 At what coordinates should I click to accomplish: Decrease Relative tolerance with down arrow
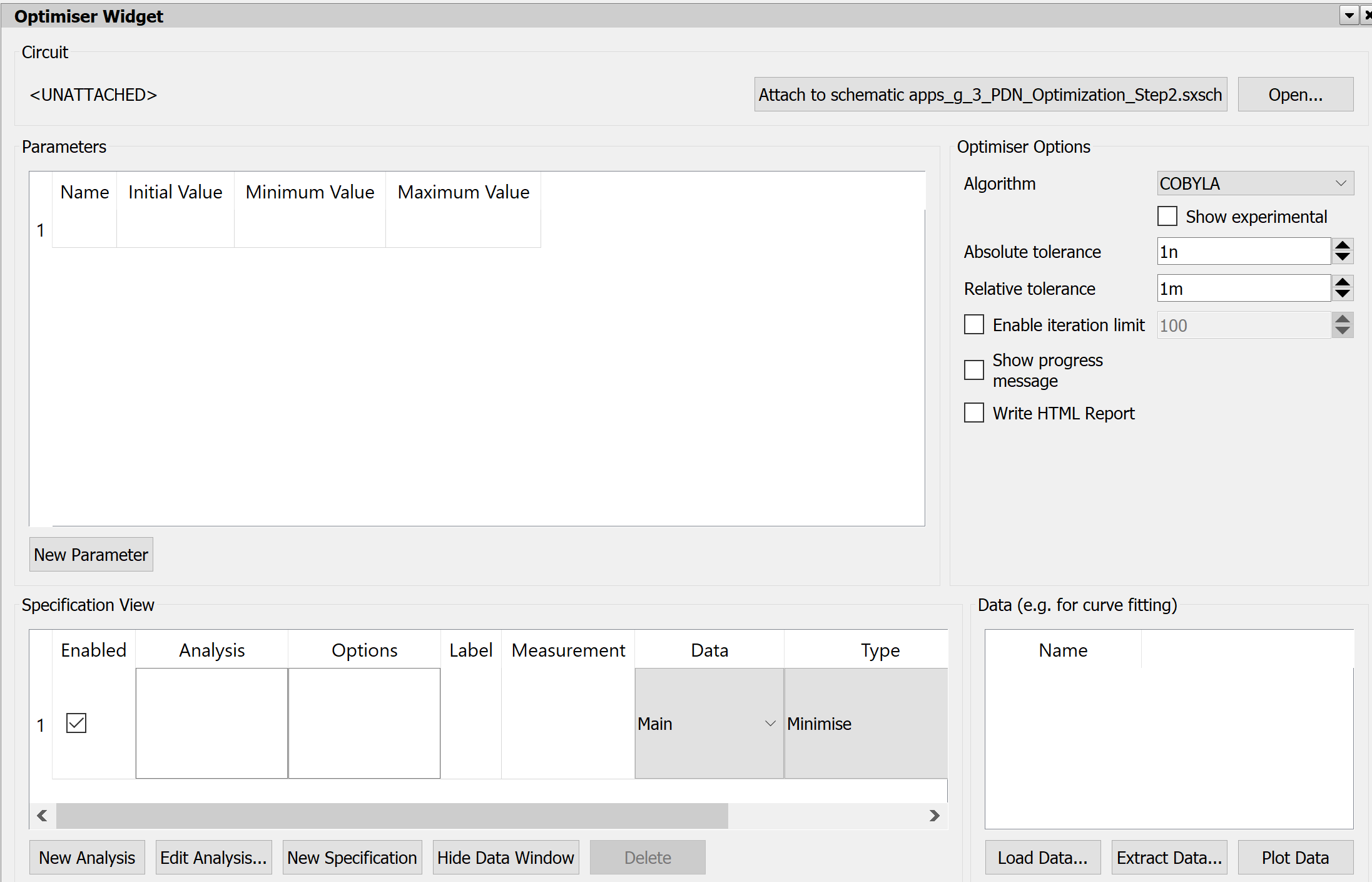(1342, 295)
